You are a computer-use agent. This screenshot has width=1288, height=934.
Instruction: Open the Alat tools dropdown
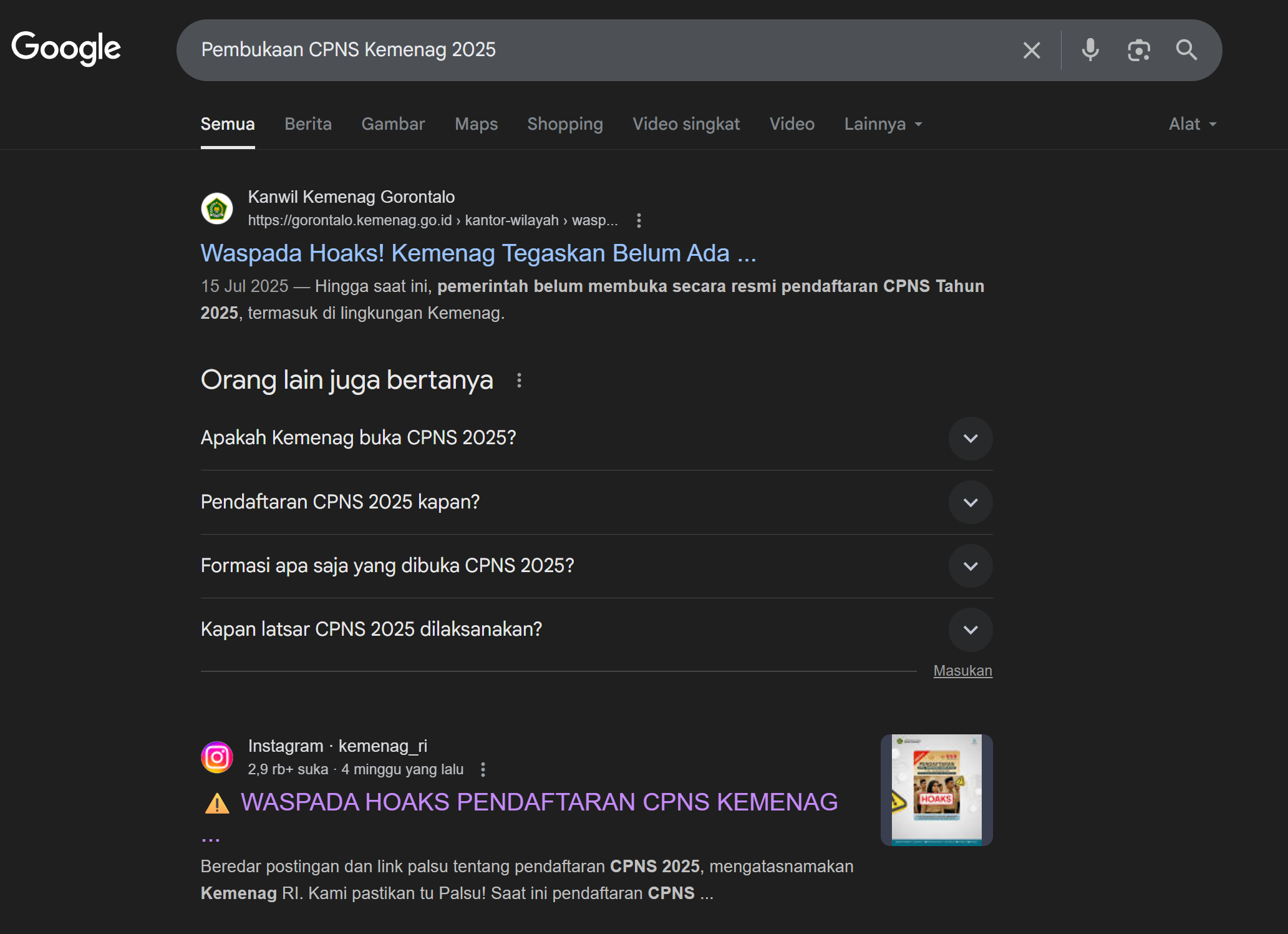coord(1193,124)
